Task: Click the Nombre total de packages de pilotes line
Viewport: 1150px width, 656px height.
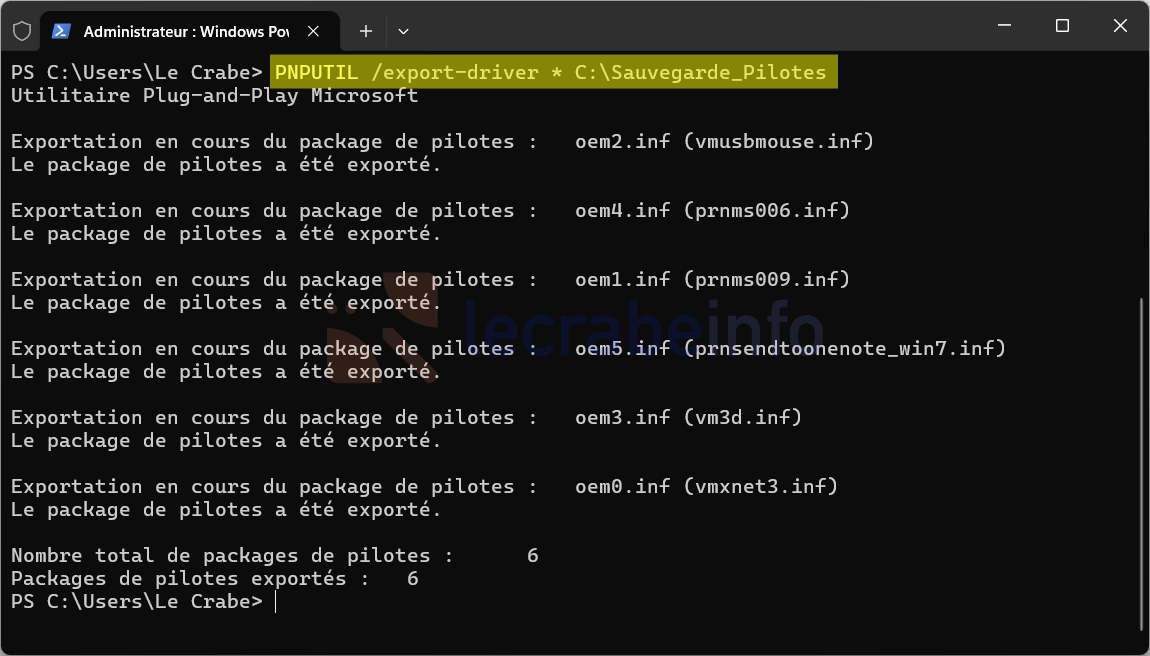Action: pyautogui.click(x=274, y=555)
